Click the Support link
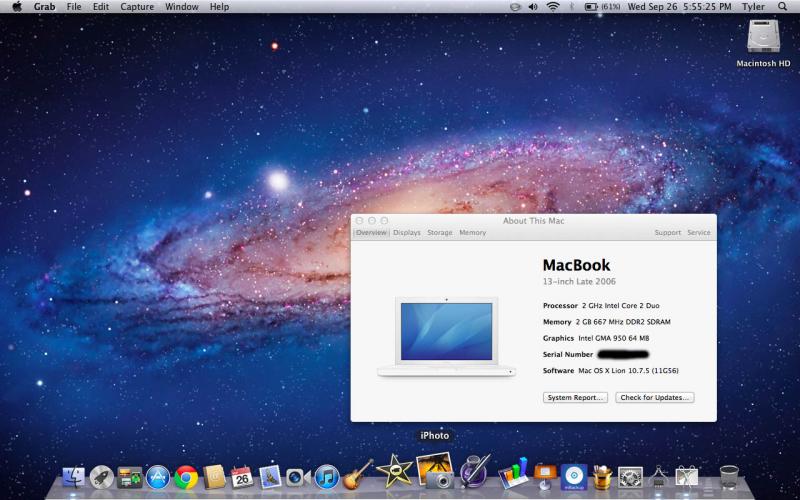This screenshot has height=500, width=800. pyautogui.click(x=667, y=233)
